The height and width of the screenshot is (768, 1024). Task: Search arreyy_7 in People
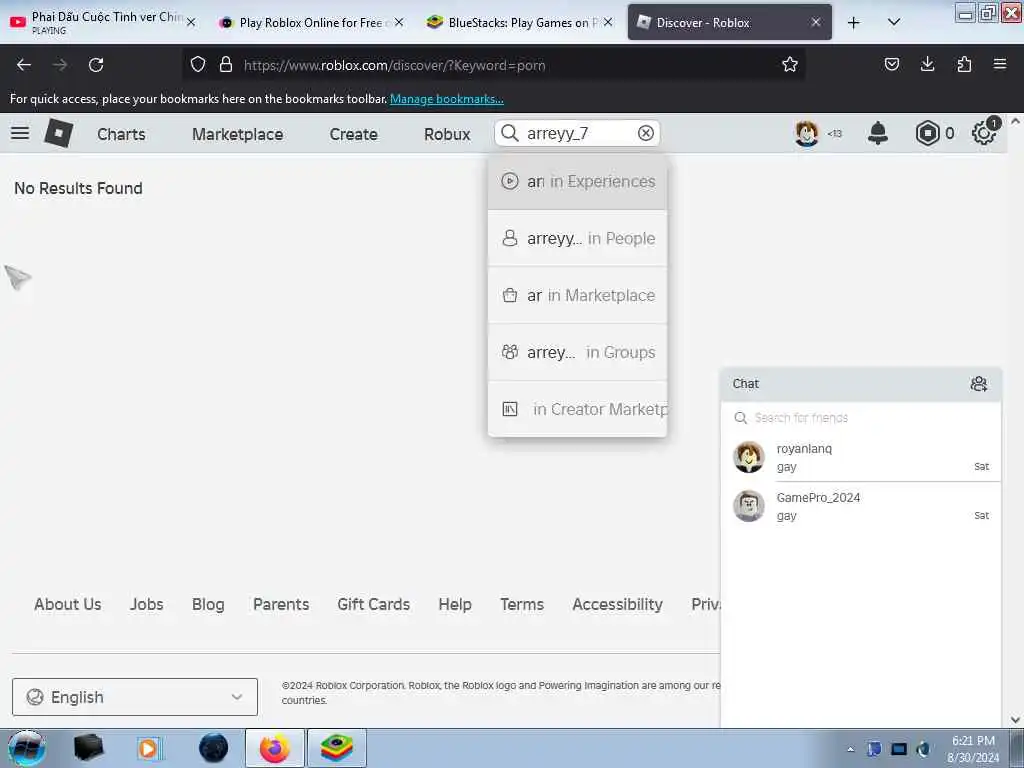(577, 238)
